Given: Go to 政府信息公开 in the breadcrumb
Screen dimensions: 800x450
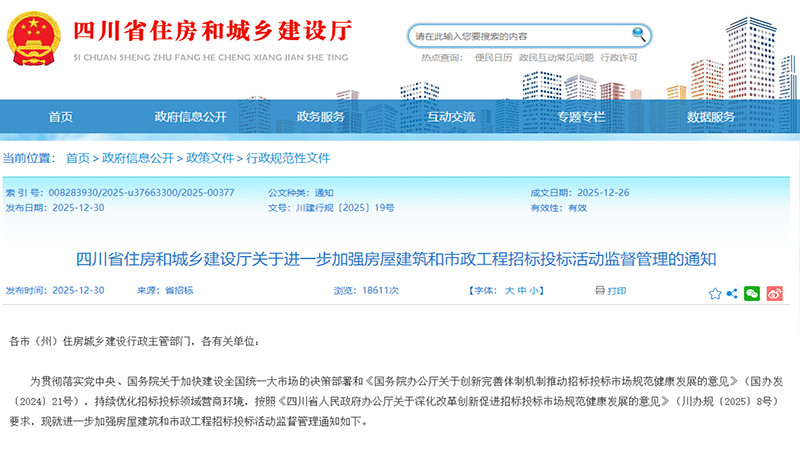Looking at the screenshot, I should click(x=138, y=158).
